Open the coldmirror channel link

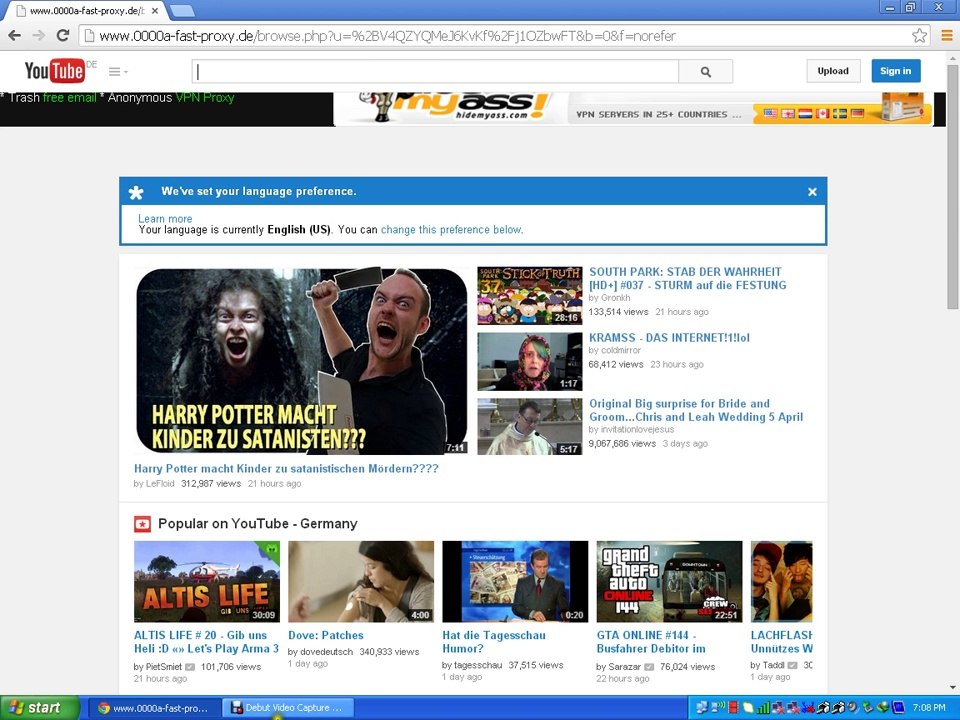(x=621, y=350)
